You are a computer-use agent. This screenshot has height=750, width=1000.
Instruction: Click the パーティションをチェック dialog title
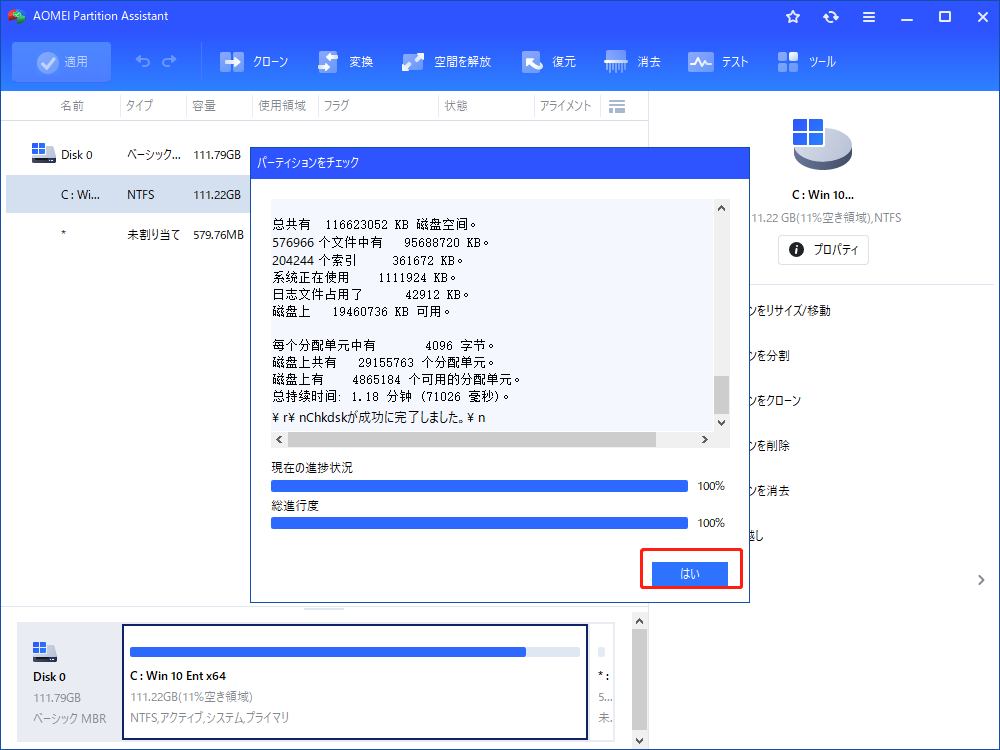point(308,163)
